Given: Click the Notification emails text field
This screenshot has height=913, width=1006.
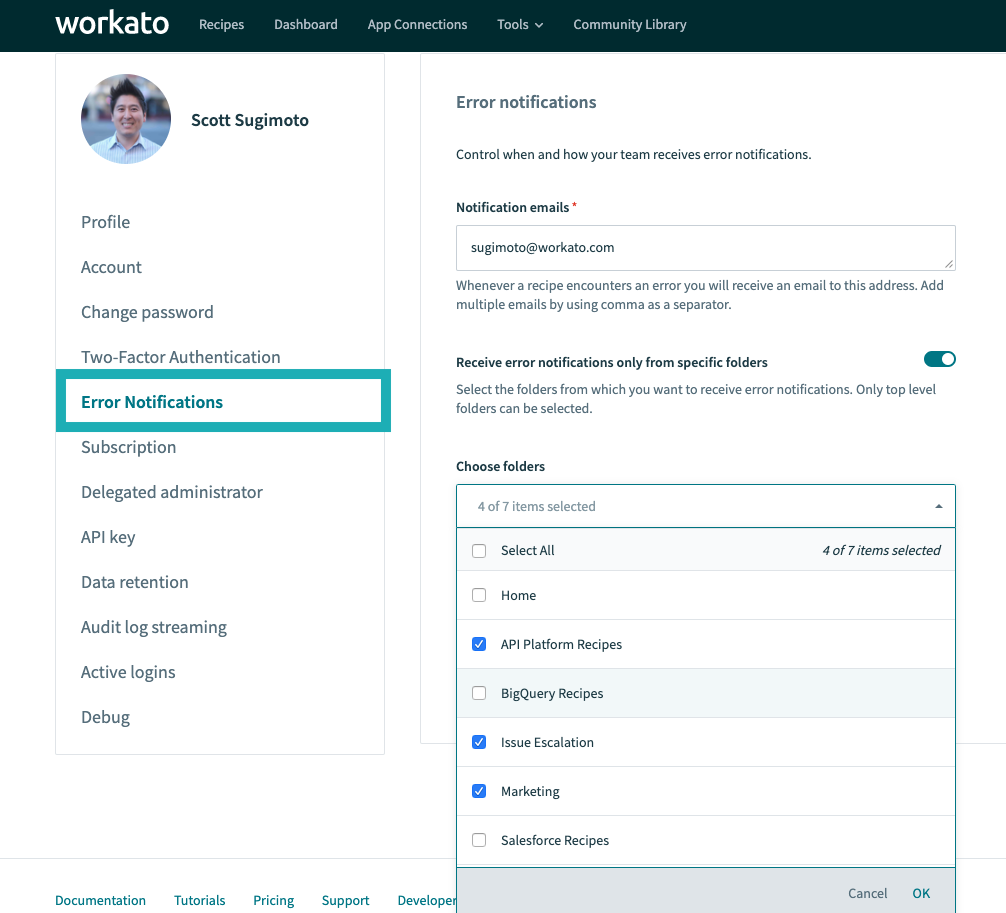Looking at the screenshot, I should point(705,247).
